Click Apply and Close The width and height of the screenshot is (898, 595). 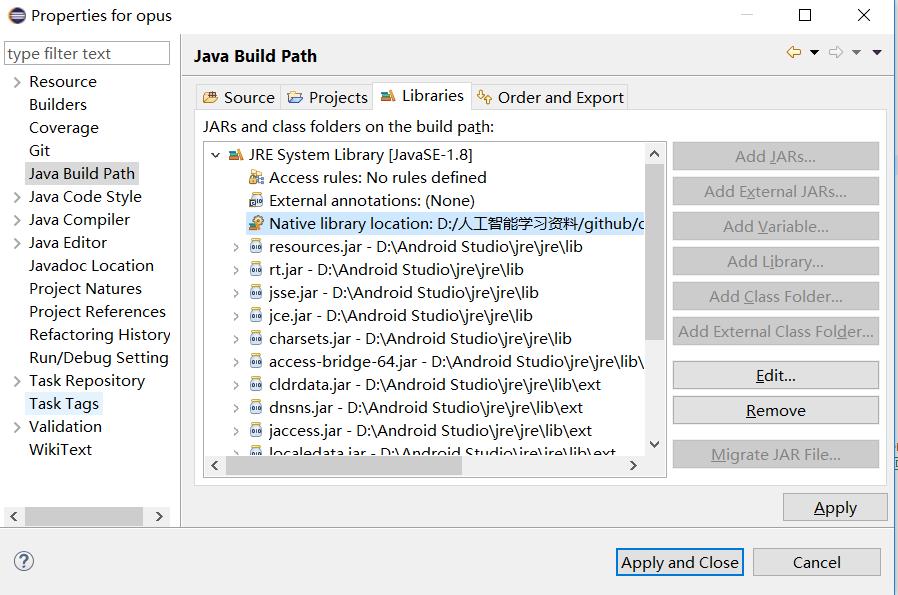pos(680,562)
